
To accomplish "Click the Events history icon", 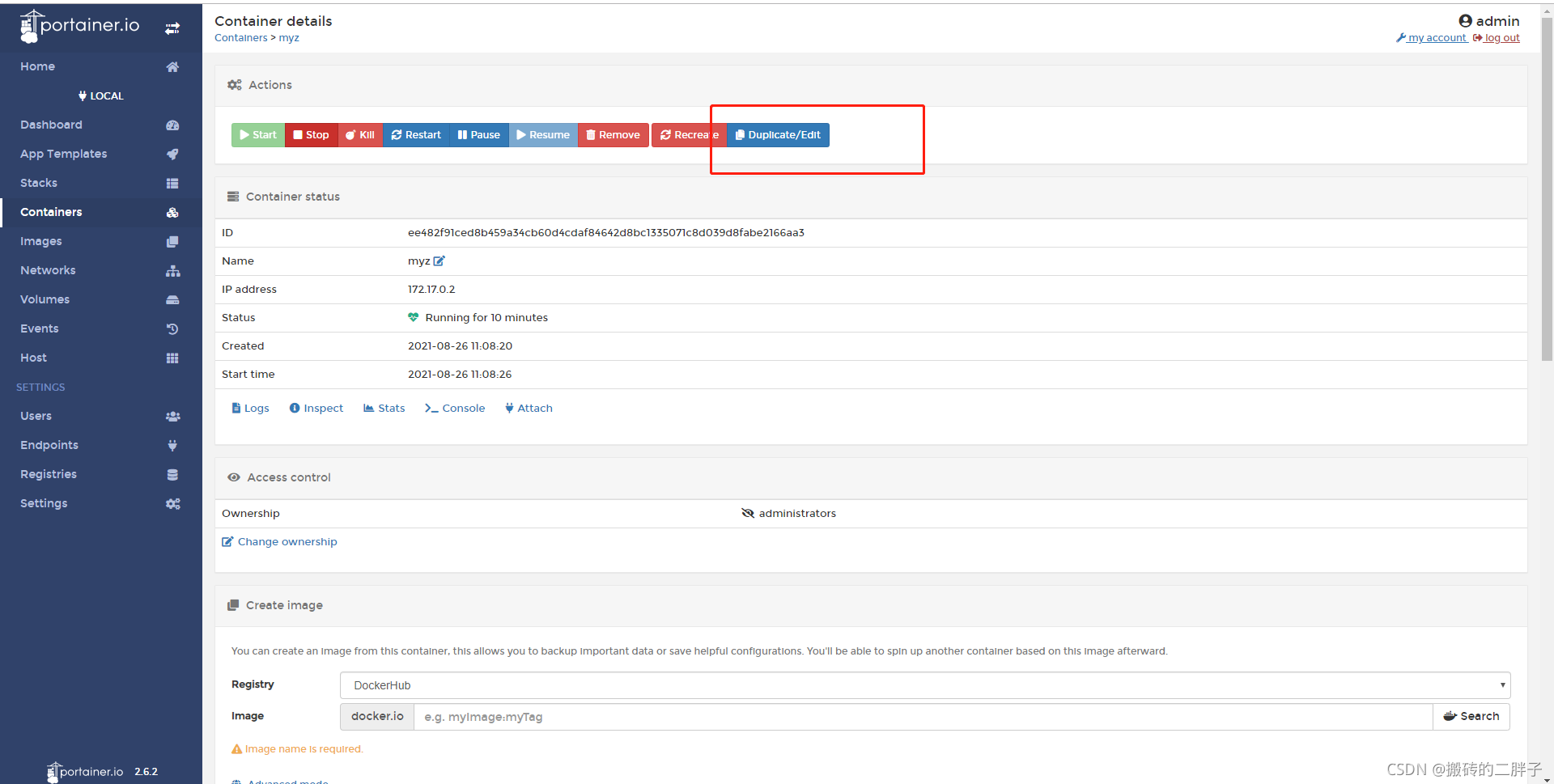I will (172, 328).
